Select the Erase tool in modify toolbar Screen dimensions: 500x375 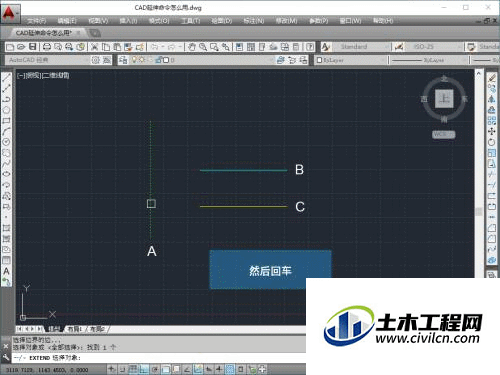(x=492, y=78)
